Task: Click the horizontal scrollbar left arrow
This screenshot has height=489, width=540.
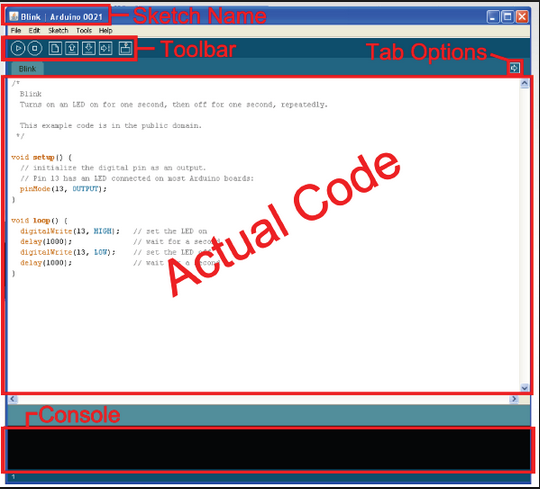Action: pyautogui.click(x=13, y=399)
